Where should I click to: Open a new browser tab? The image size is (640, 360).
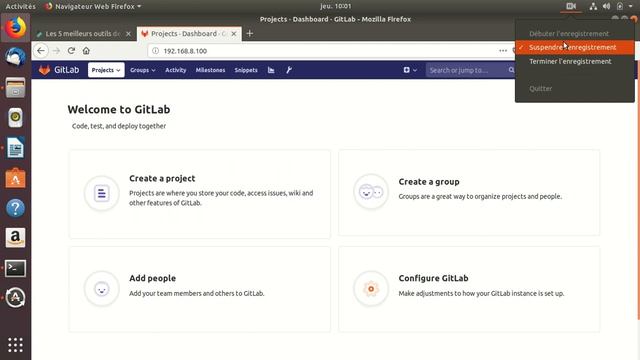250,33
